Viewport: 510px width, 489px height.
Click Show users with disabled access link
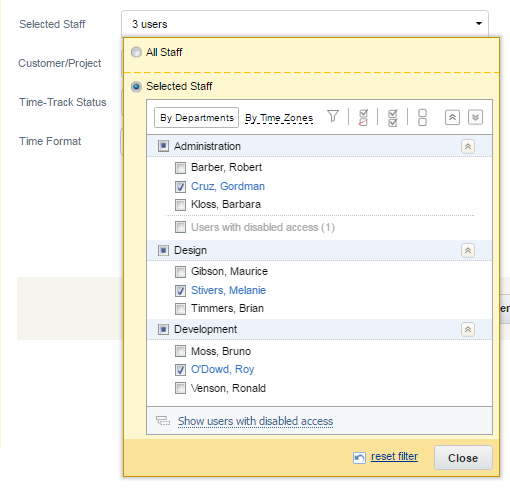pos(255,421)
